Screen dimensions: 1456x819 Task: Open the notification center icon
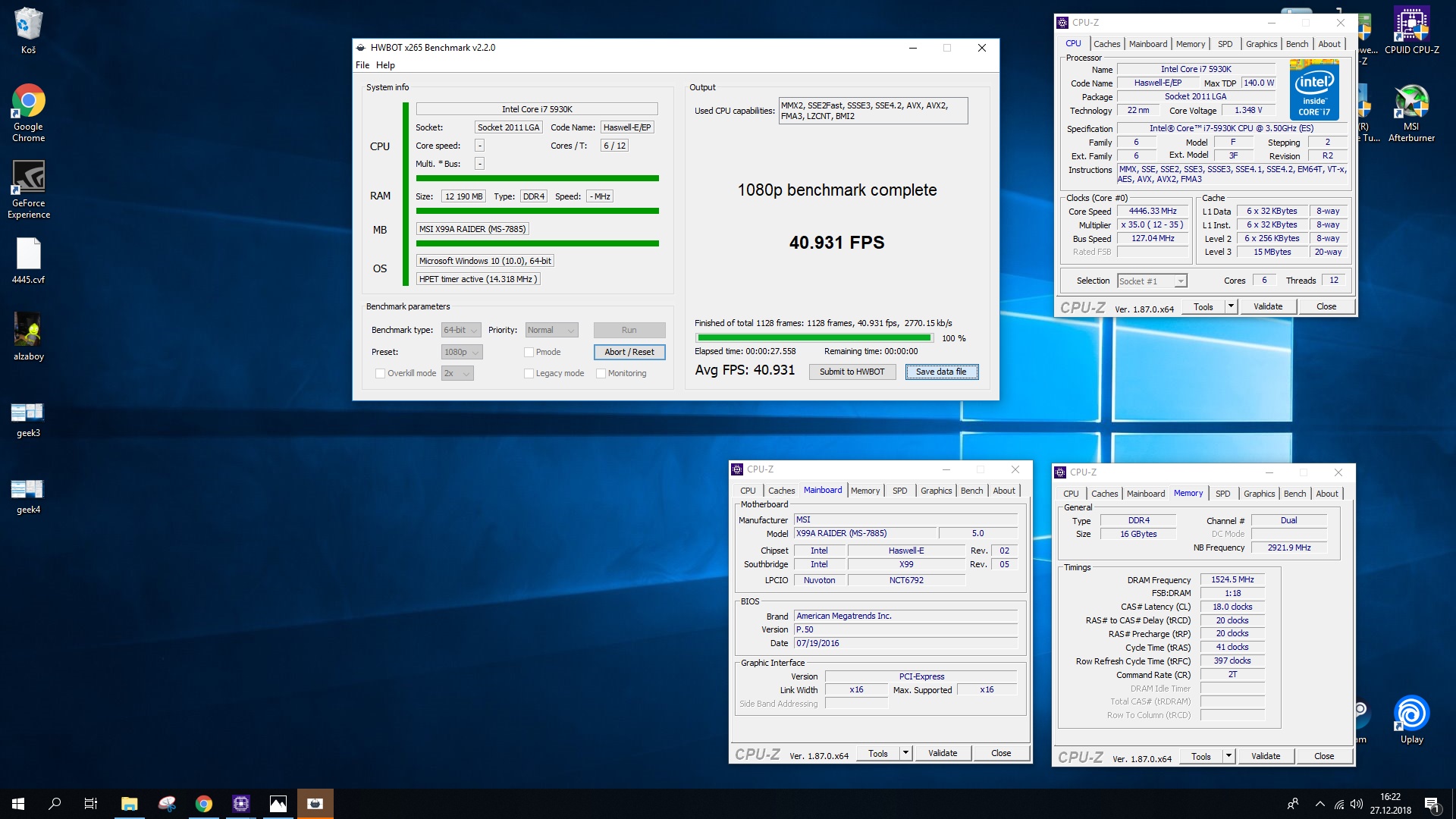pos(1432,804)
